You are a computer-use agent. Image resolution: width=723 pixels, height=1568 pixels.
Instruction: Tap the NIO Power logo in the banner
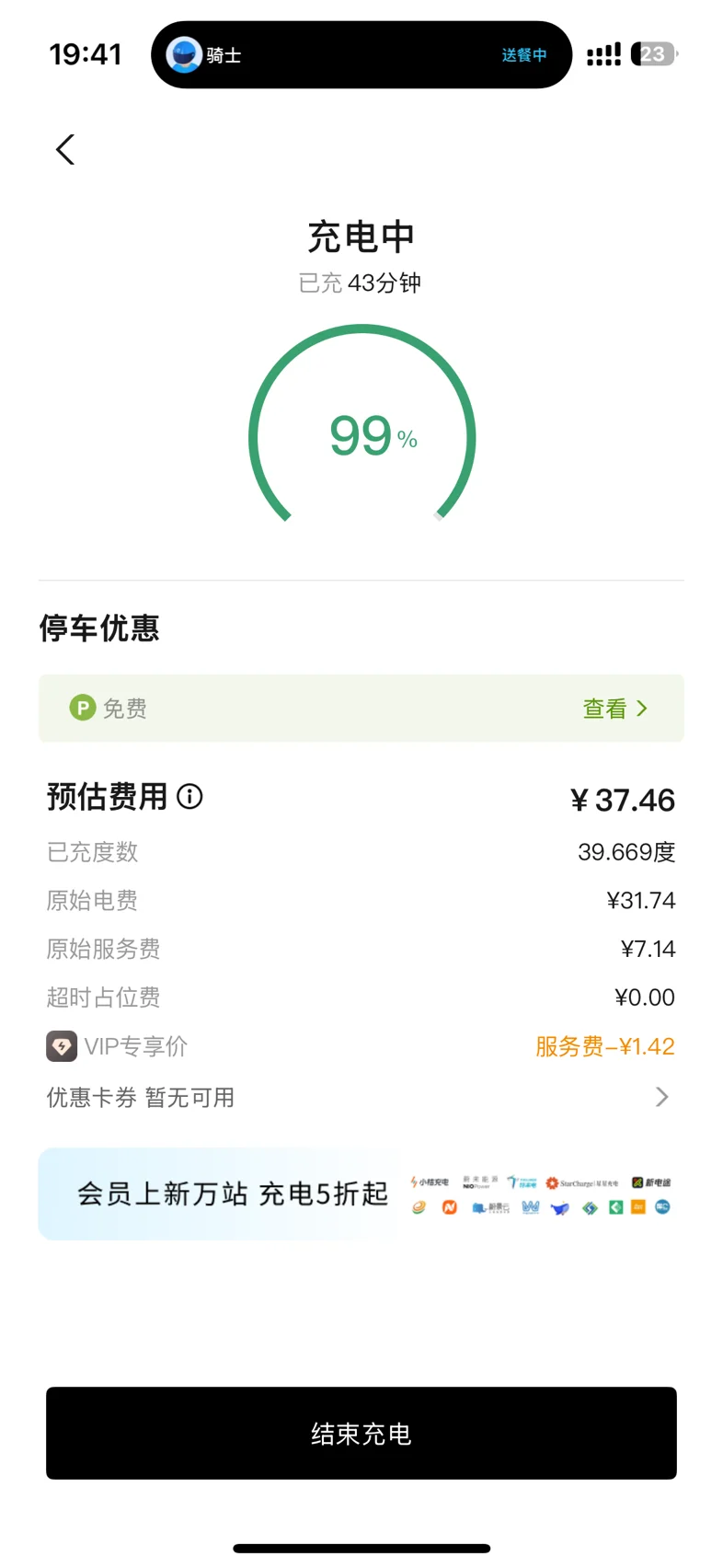point(480,1182)
